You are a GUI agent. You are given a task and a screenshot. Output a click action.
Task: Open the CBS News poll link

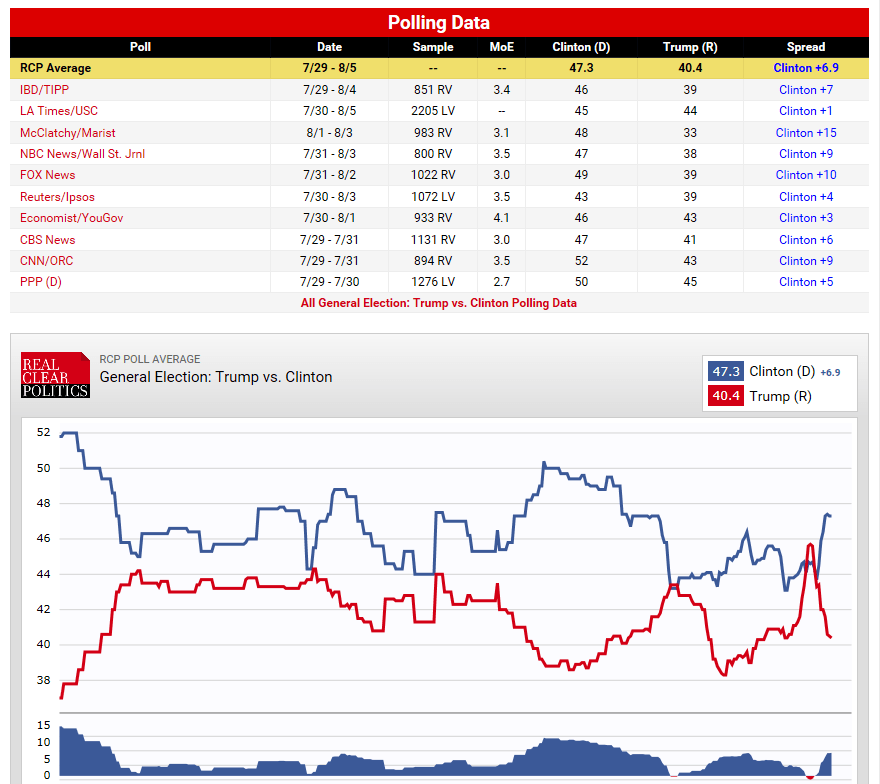point(47,240)
